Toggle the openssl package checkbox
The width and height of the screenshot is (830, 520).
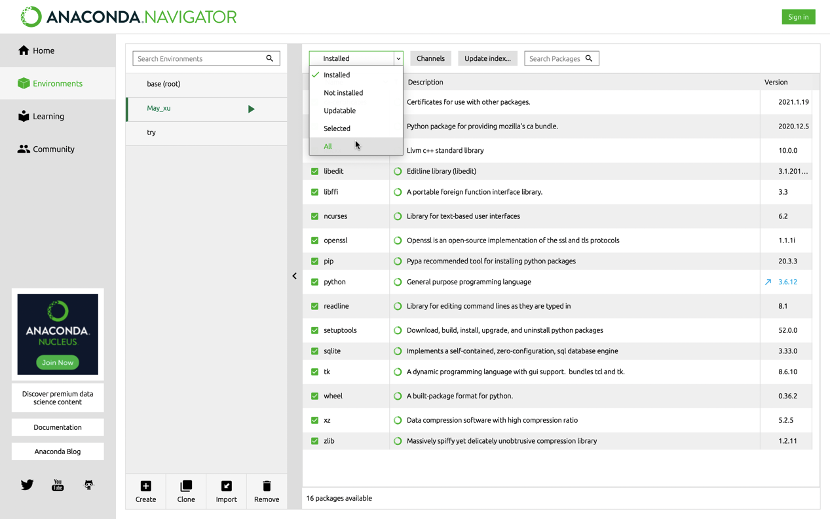coord(314,240)
